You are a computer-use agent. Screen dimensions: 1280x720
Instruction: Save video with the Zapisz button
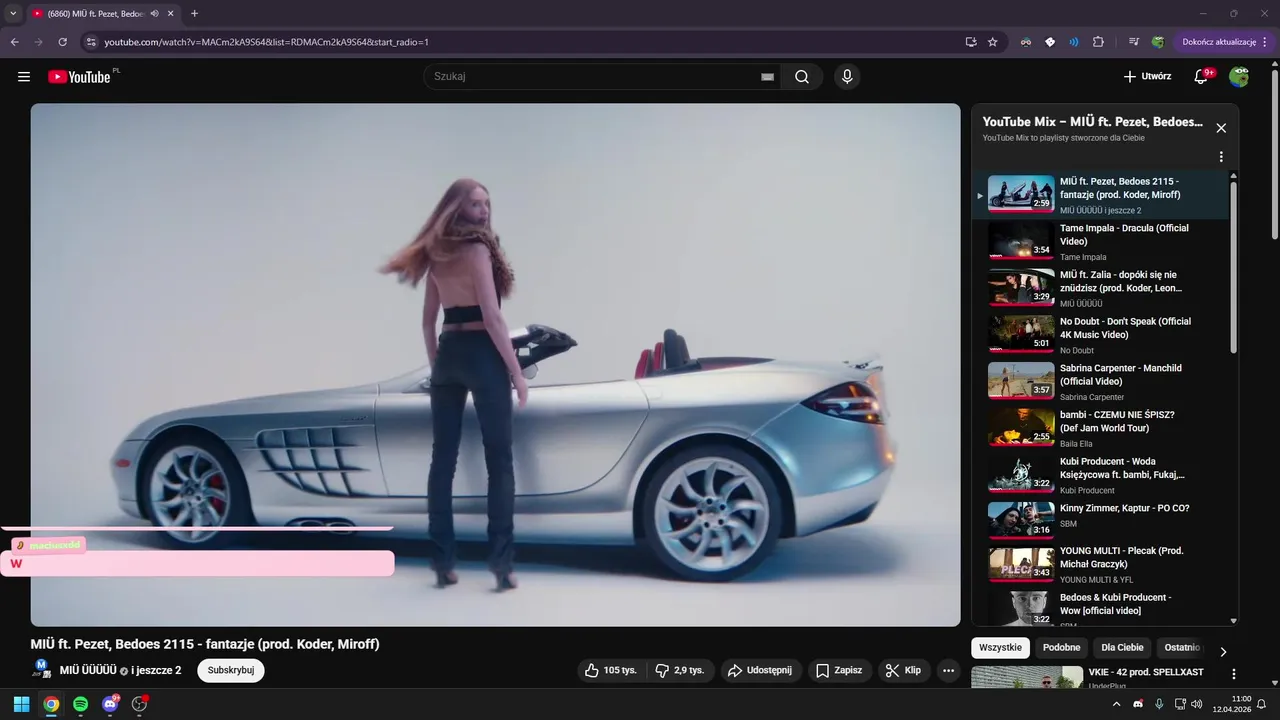838,670
